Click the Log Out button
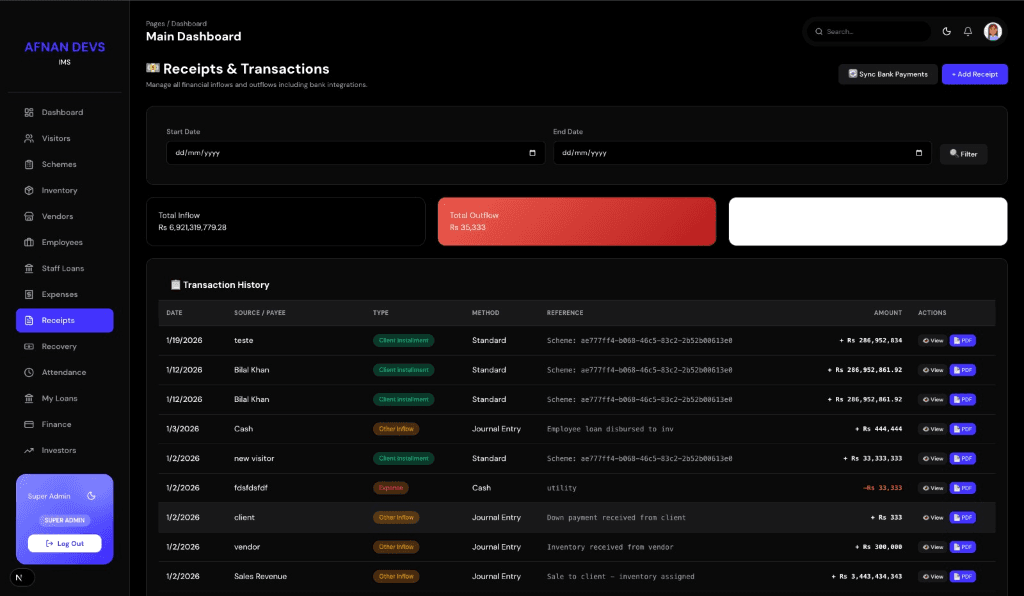1024x596 pixels. pyautogui.click(x=65, y=543)
